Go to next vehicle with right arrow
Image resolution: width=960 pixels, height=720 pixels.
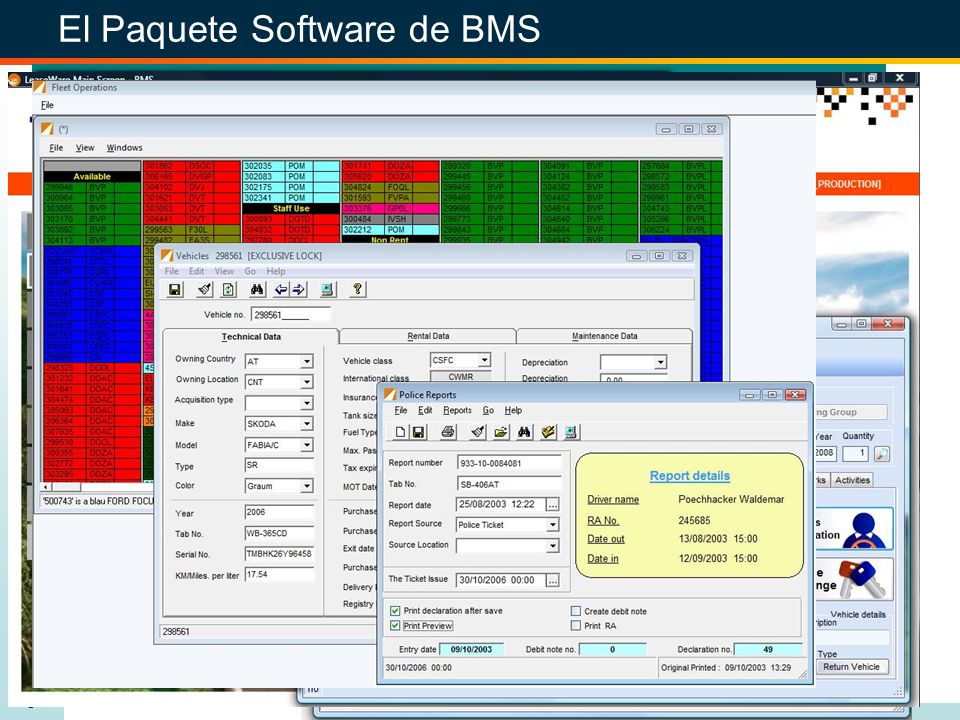[x=298, y=290]
